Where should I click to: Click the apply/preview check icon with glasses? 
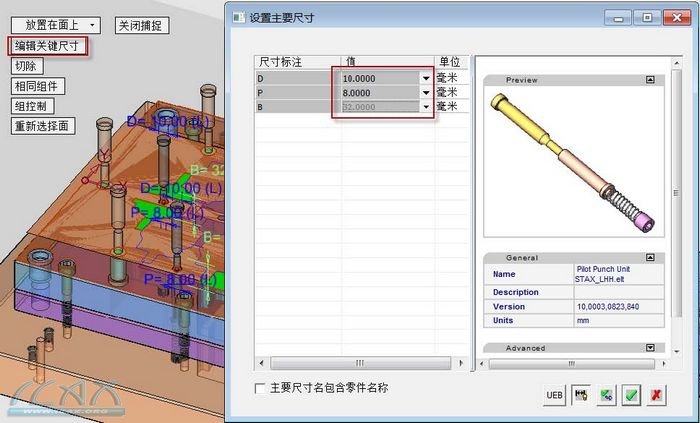(x=606, y=396)
